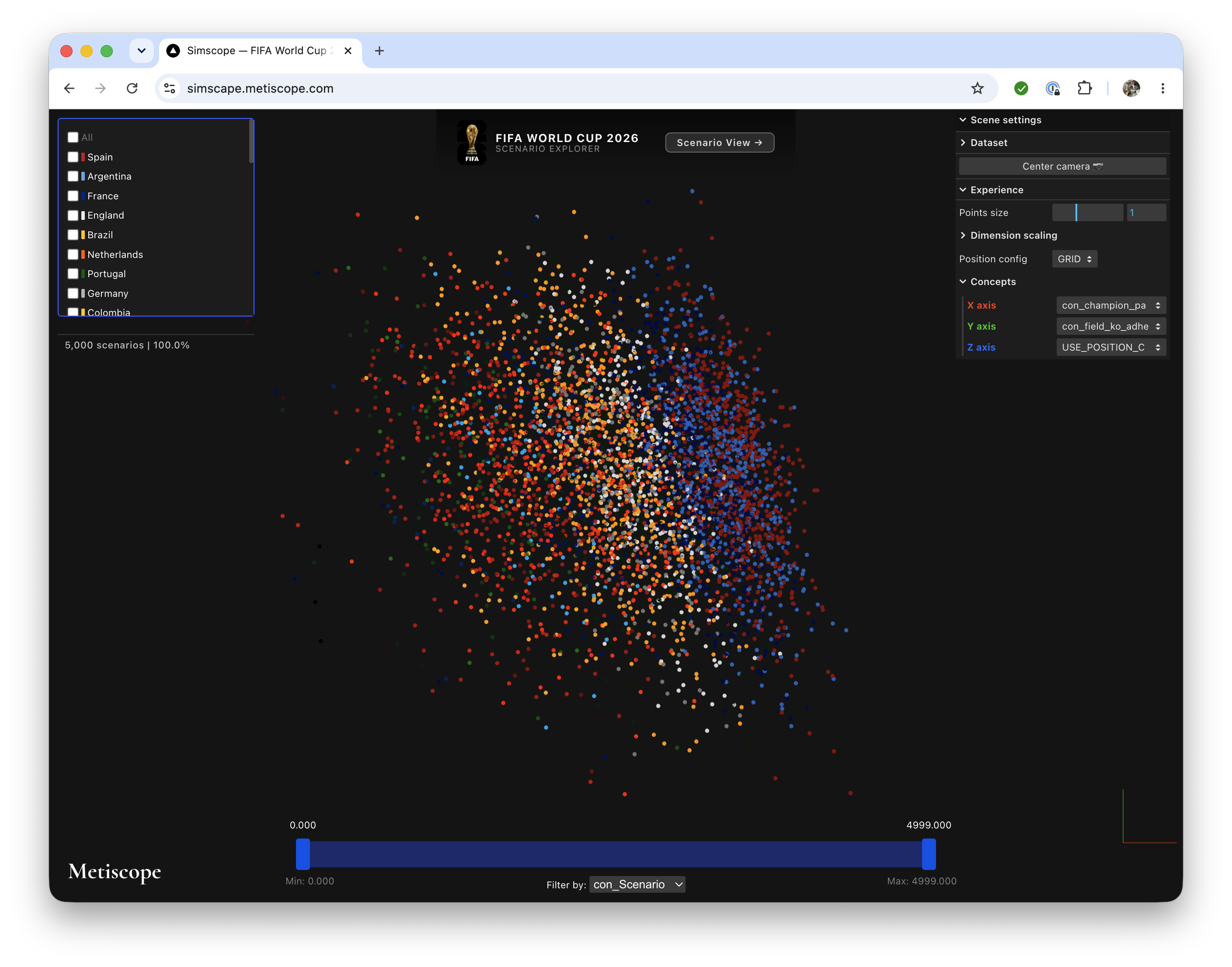Click the yellow Brazil color swatch
The image size is (1232, 967).
click(x=83, y=235)
